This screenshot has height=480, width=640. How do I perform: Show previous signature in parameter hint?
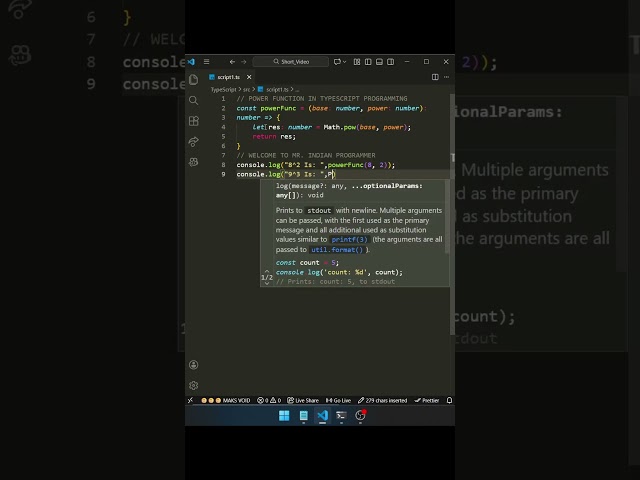tap(267, 271)
